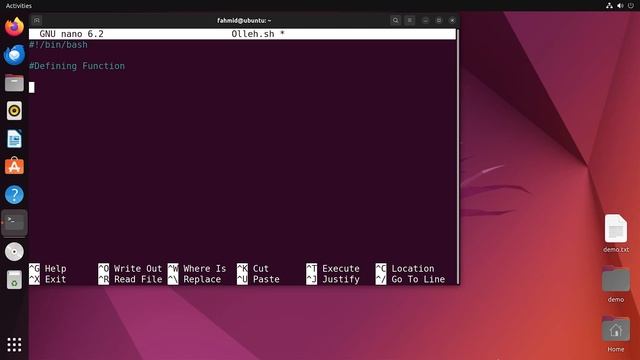
Task: Click the ^W Where Is shortcut
Action: tap(197, 269)
